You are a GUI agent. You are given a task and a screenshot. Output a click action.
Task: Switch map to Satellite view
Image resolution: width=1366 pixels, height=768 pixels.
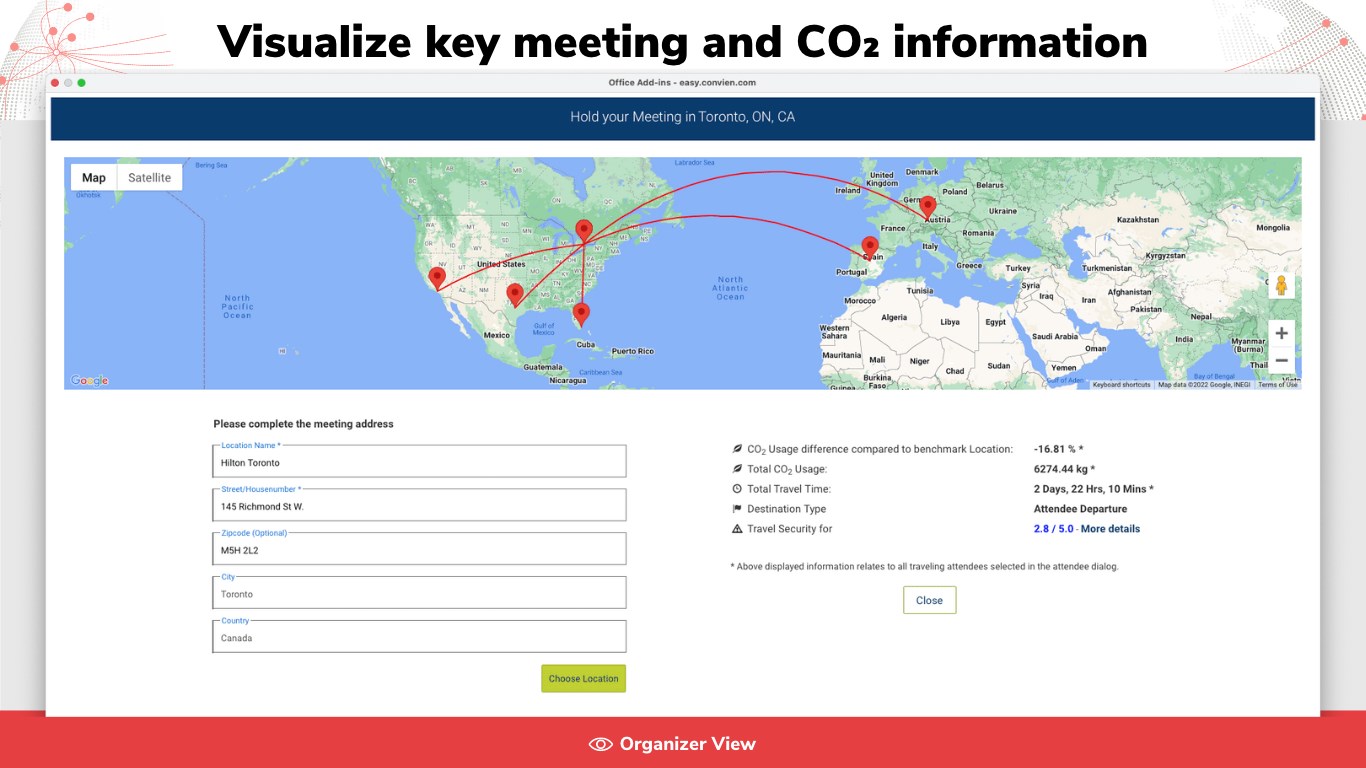point(150,178)
